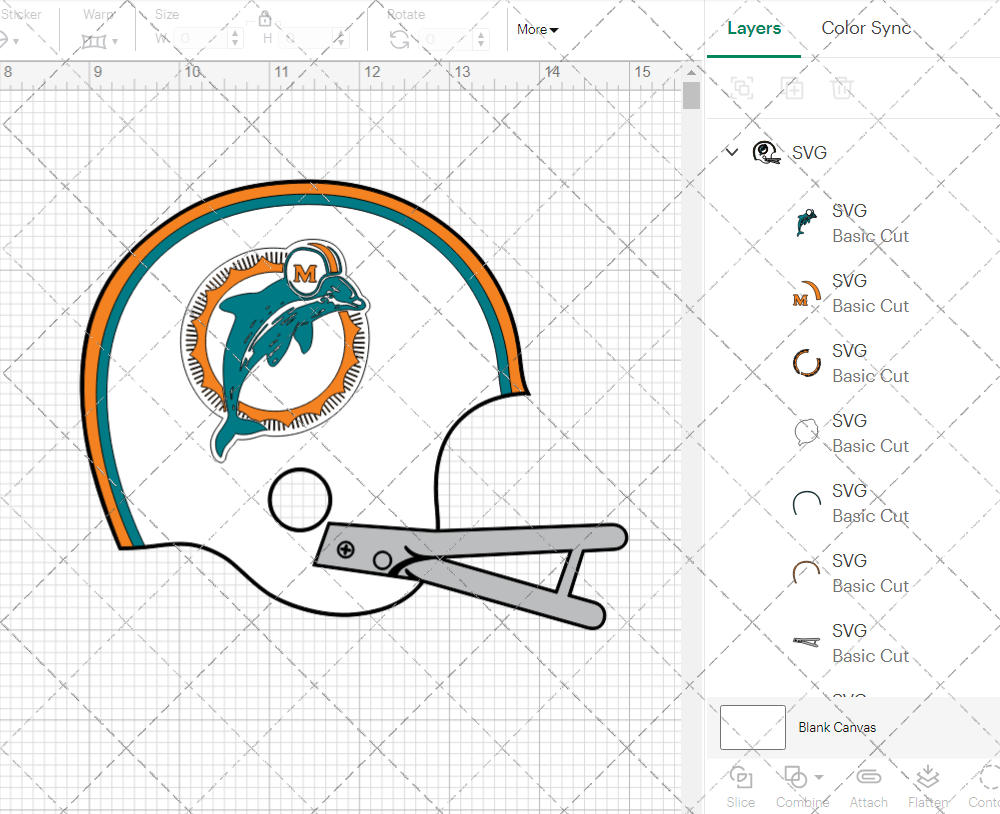Click the Attach tool

868,787
